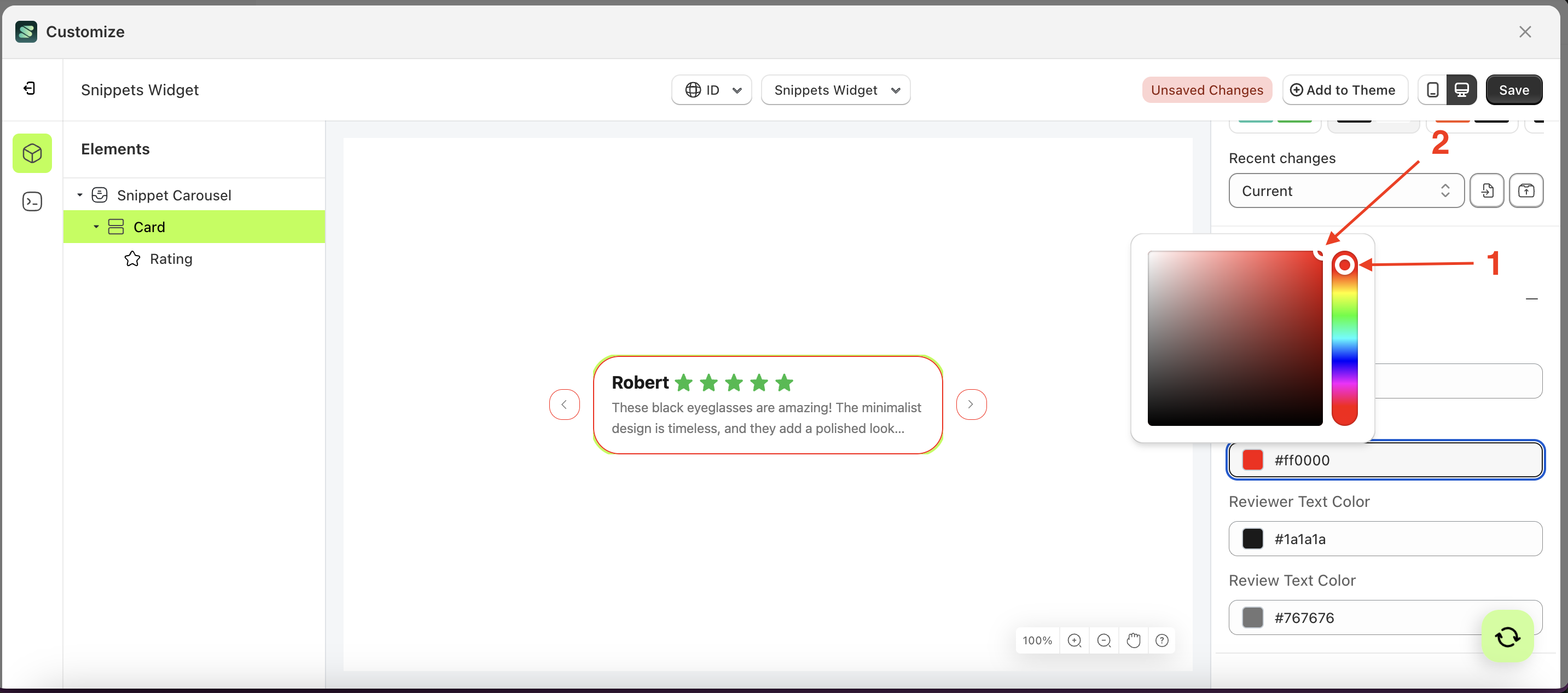Zoom in on the canvas
The height and width of the screenshot is (693, 1568).
(x=1075, y=640)
